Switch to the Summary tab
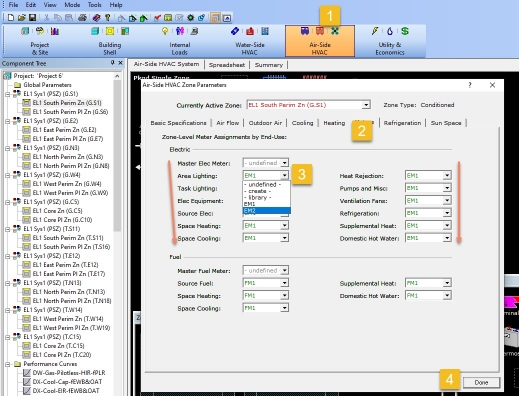This screenshot has width=519, height=396. click(x=269, y=65)
